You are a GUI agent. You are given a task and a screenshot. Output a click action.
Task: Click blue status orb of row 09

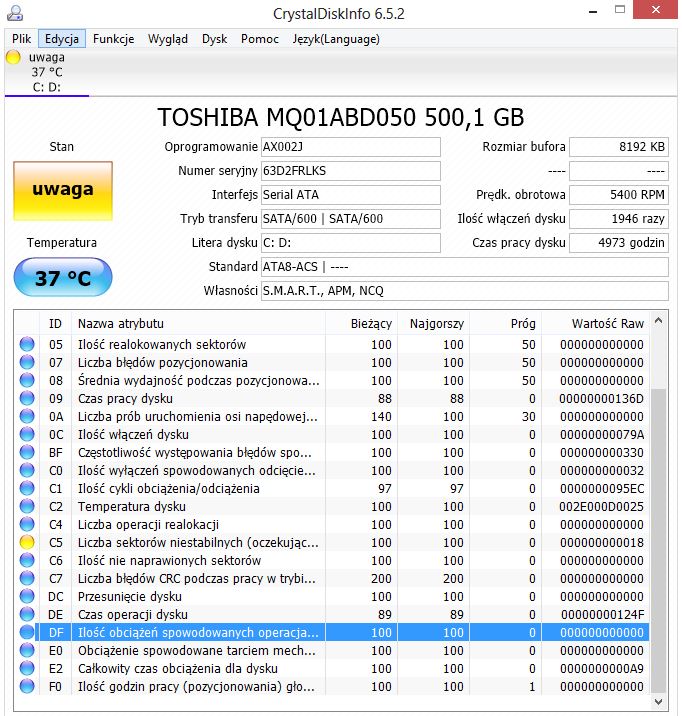pos(27,398)
